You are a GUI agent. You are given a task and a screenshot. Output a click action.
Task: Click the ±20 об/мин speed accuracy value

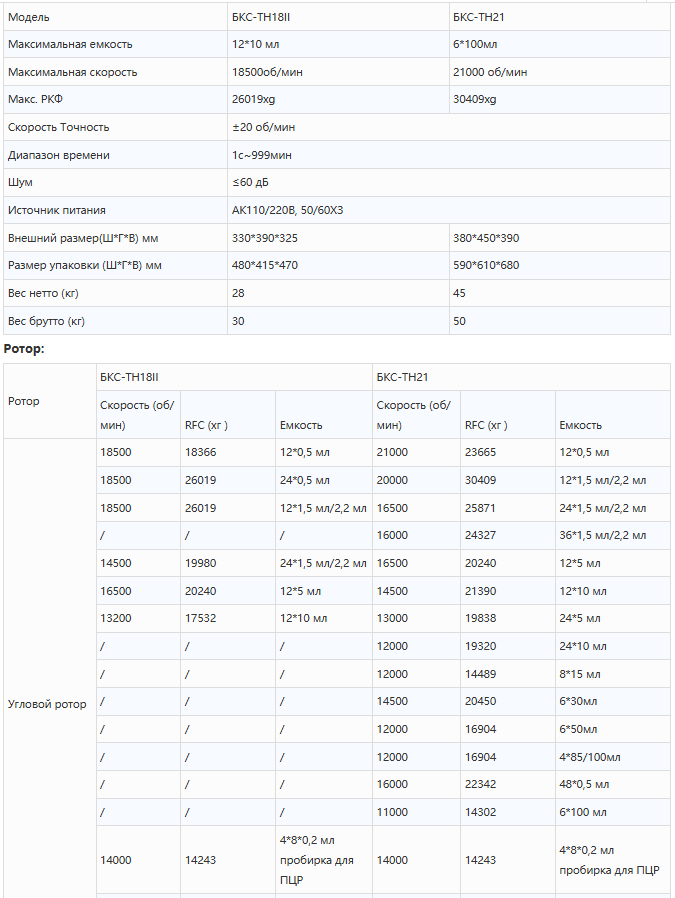click(x=263, y=127)
